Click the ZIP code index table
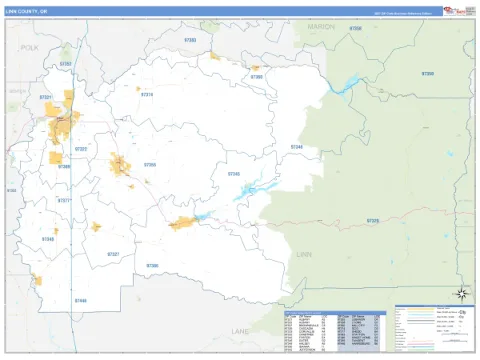480x360 pixels. [335, 331]
